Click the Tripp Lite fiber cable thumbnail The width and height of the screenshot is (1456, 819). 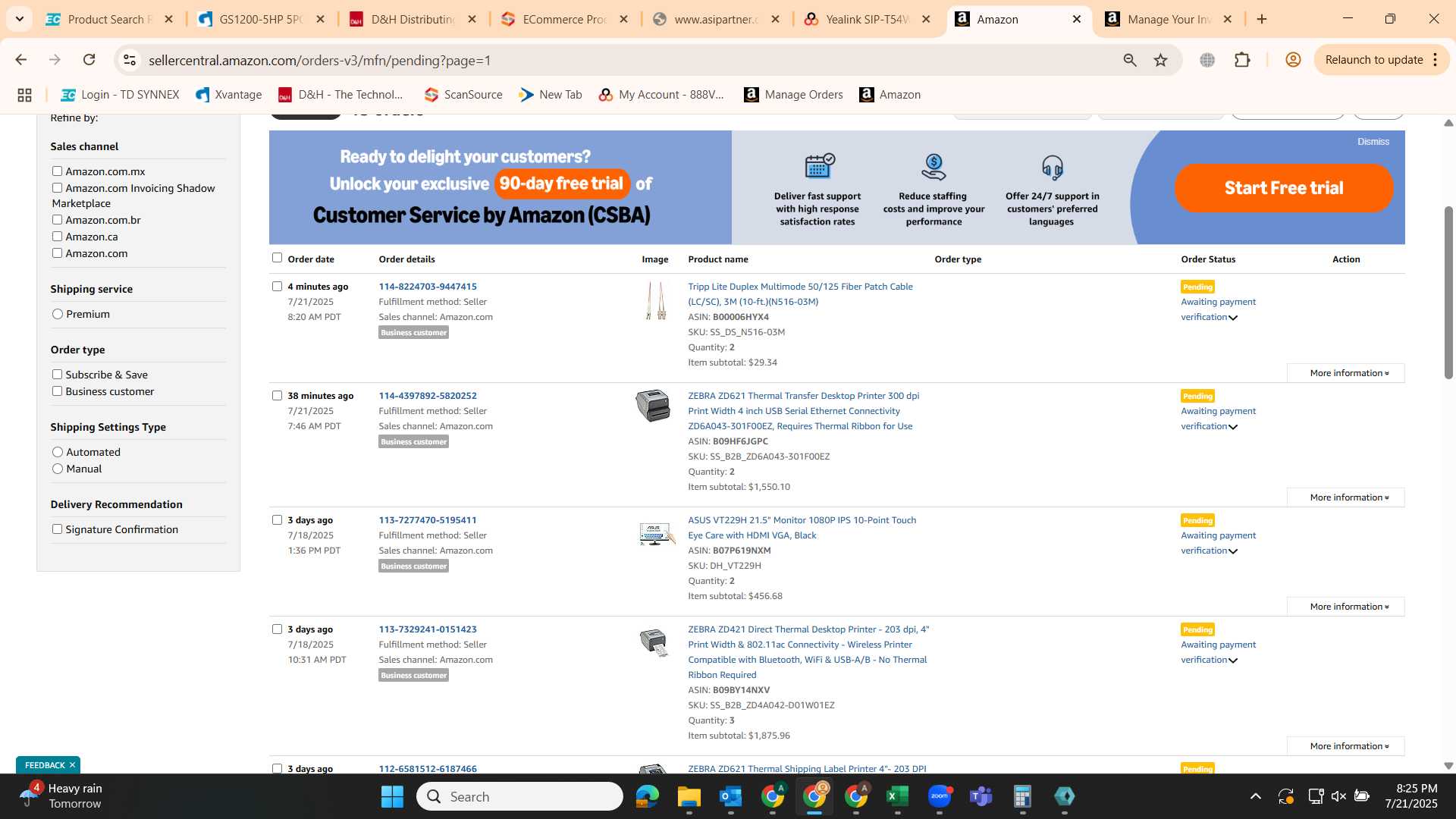tap(656, 301)
